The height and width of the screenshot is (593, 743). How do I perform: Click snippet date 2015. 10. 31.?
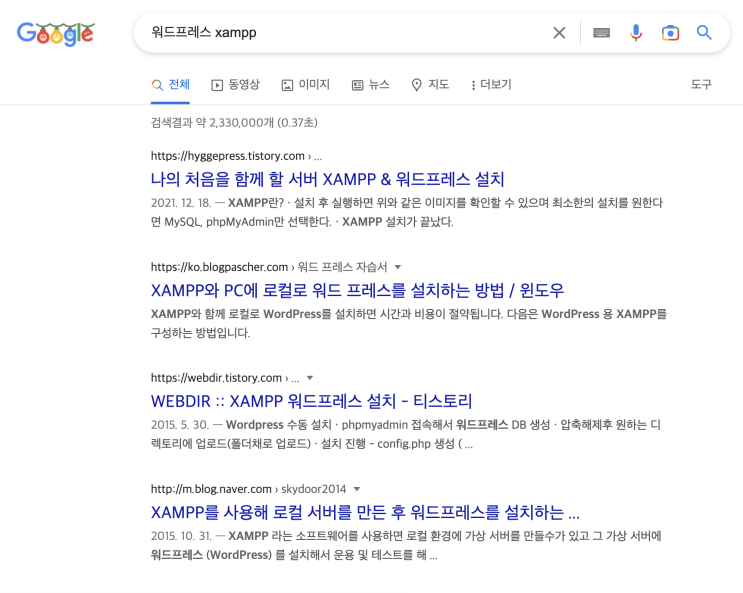[x=181, y=536]
